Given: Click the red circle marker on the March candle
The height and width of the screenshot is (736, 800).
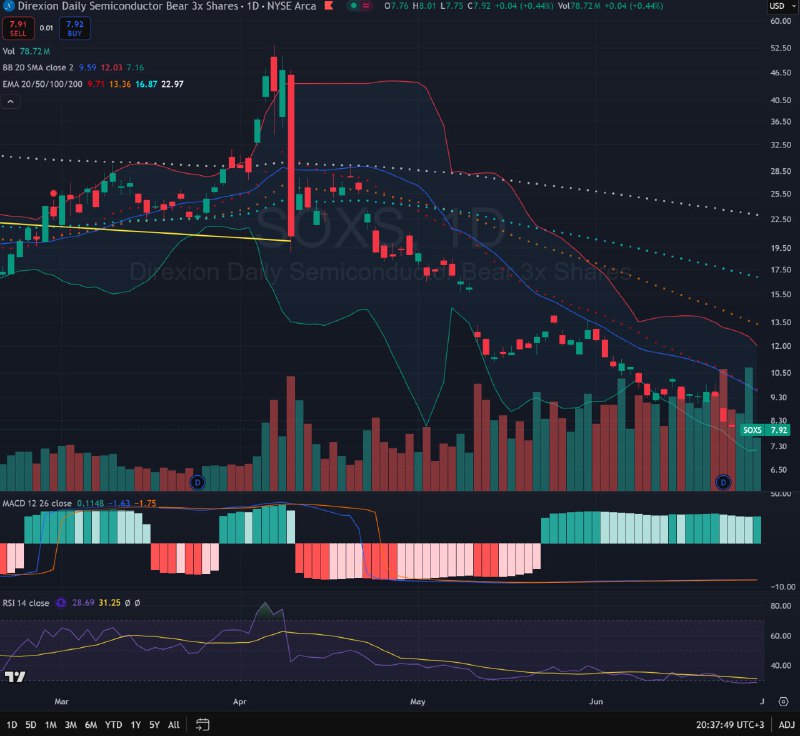Looking at the screenshot, I should pyautogui.click(x=54, y=193).
